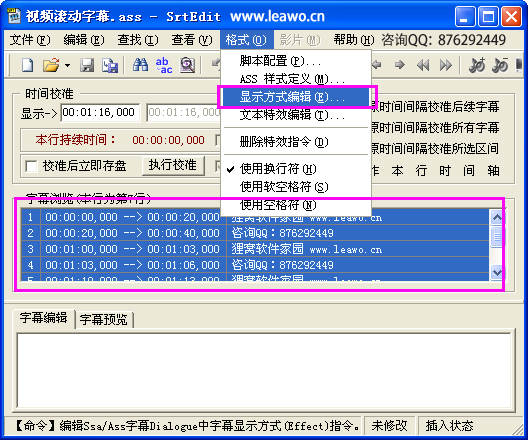The height and width of the screenshot is (440, 528).
Task: Click subtitle list scroll up arrow
Action: point(497,217)
